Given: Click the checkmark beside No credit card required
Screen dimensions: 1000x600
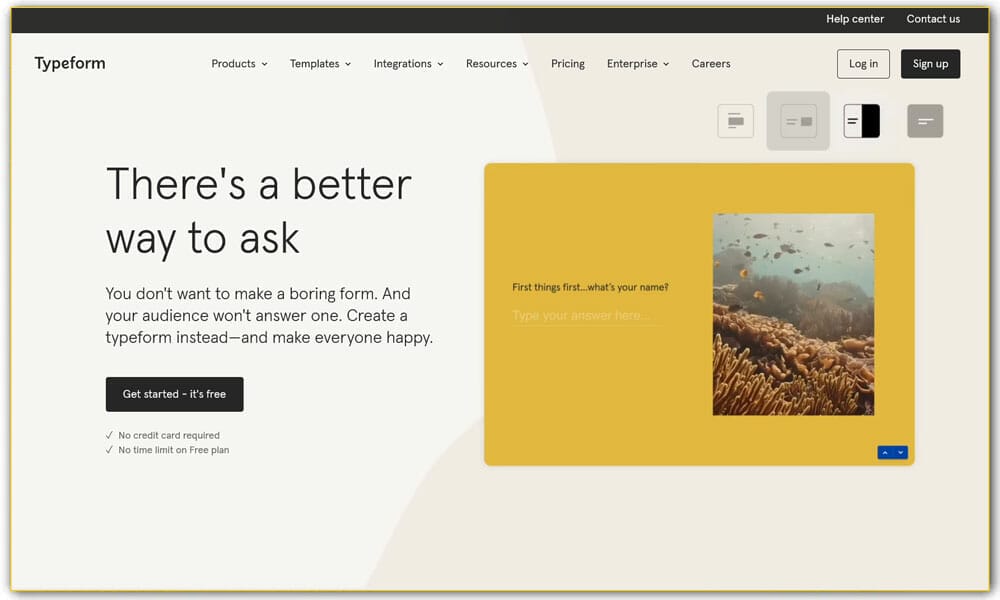Looking at the screenshot, I should coord(110,435).
